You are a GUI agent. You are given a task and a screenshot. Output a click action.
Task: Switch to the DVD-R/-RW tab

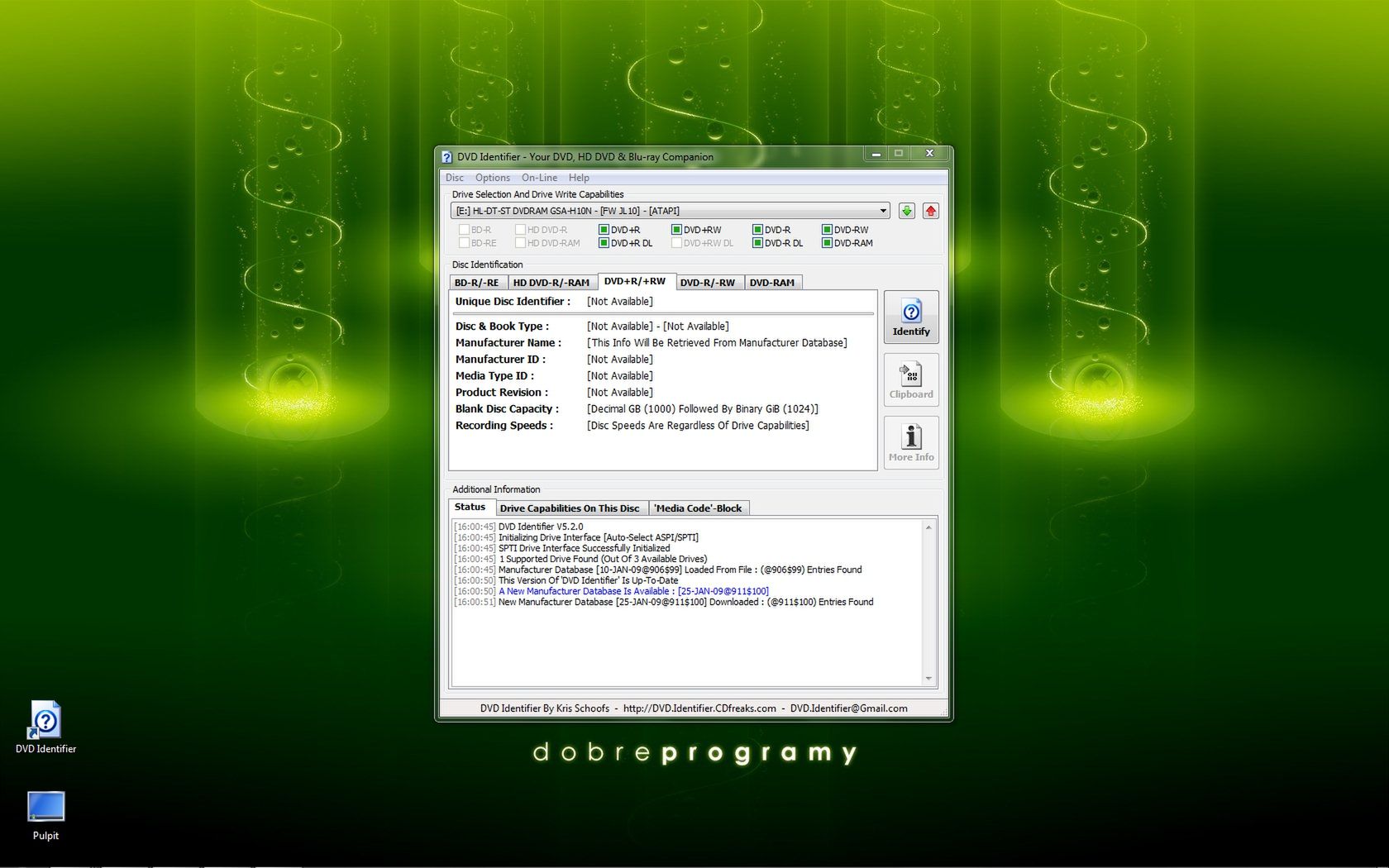[708, 283]
